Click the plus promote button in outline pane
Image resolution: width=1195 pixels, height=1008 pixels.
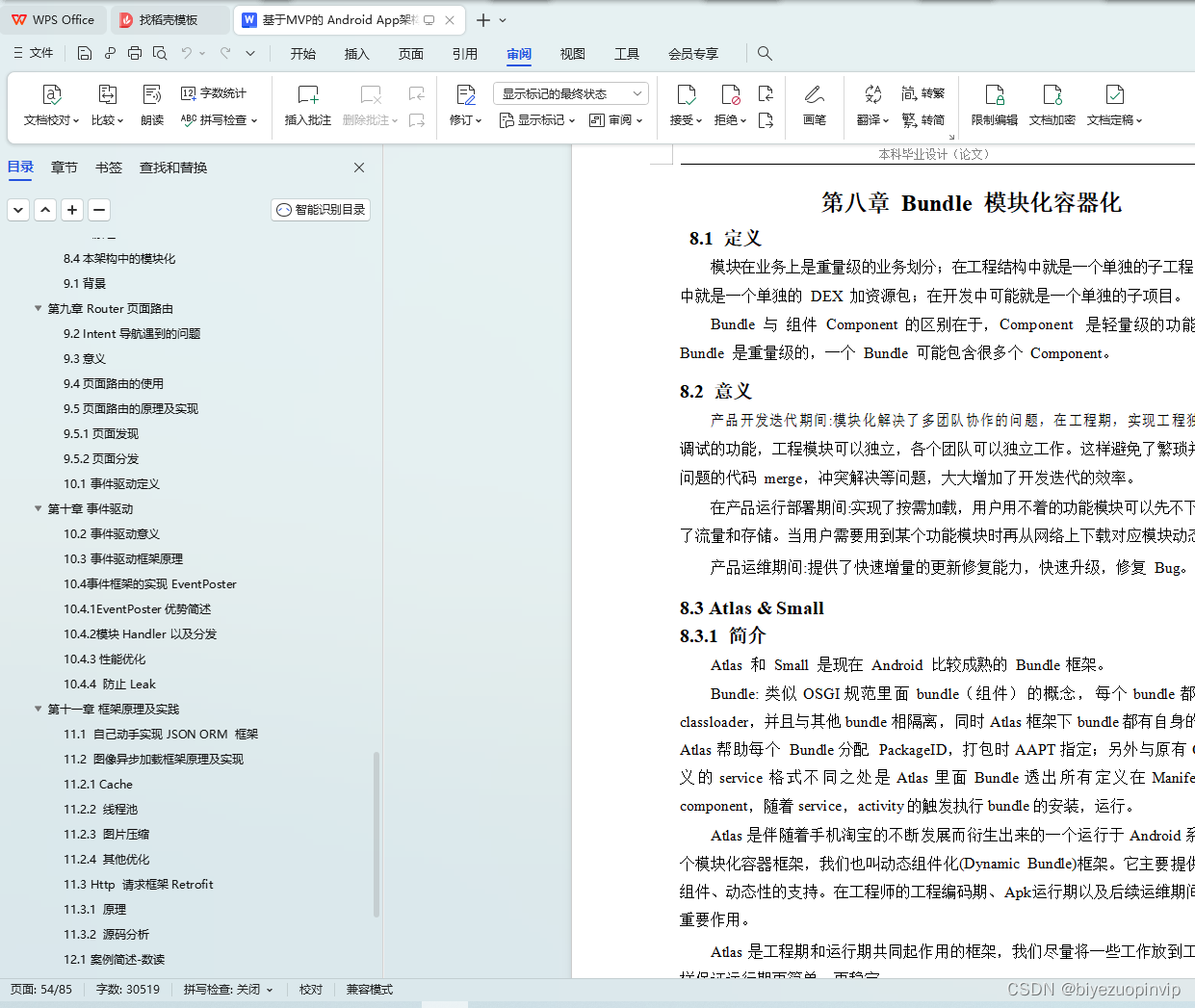pos(72,210)
